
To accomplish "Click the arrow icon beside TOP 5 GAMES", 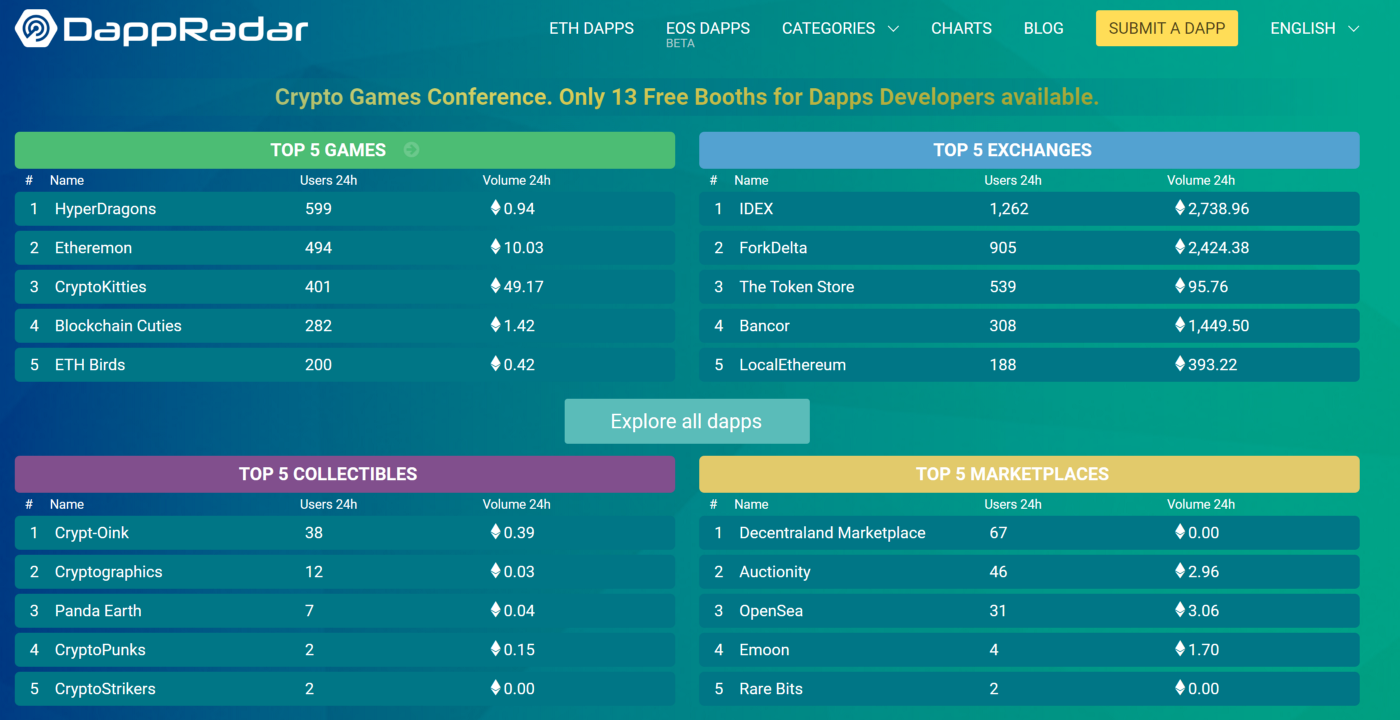I will click(411, 150).
